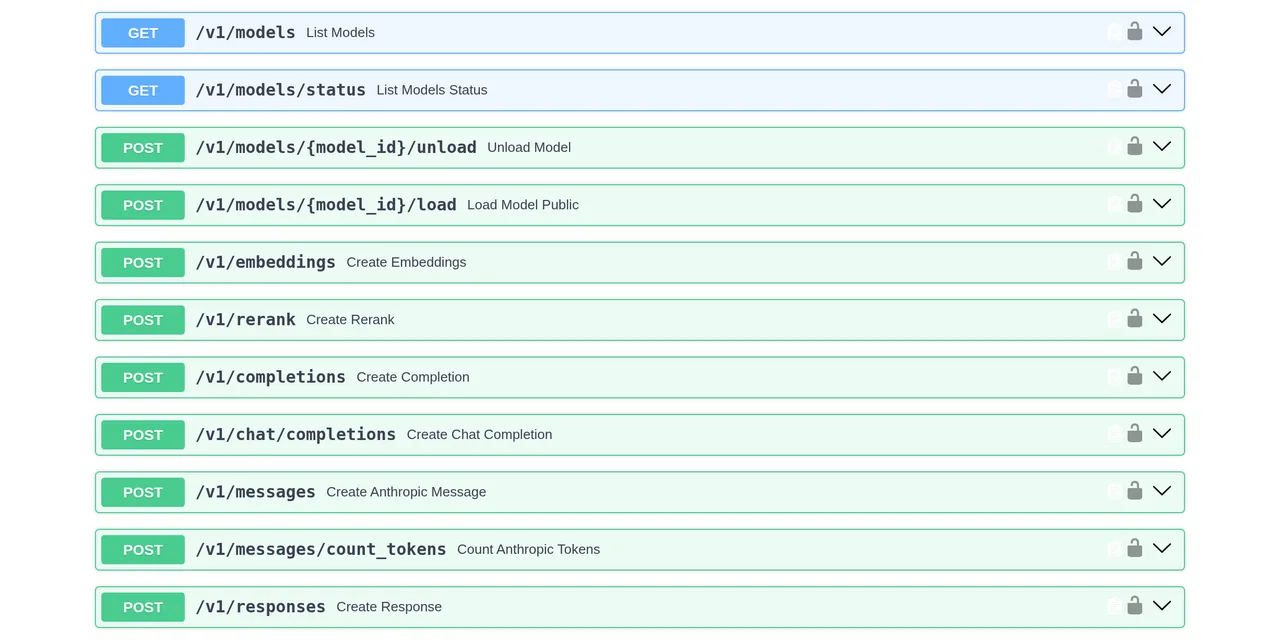Copy the Load Model Public endpoint path
This screenshot has height=640, width=1280.
(1114, 205)
